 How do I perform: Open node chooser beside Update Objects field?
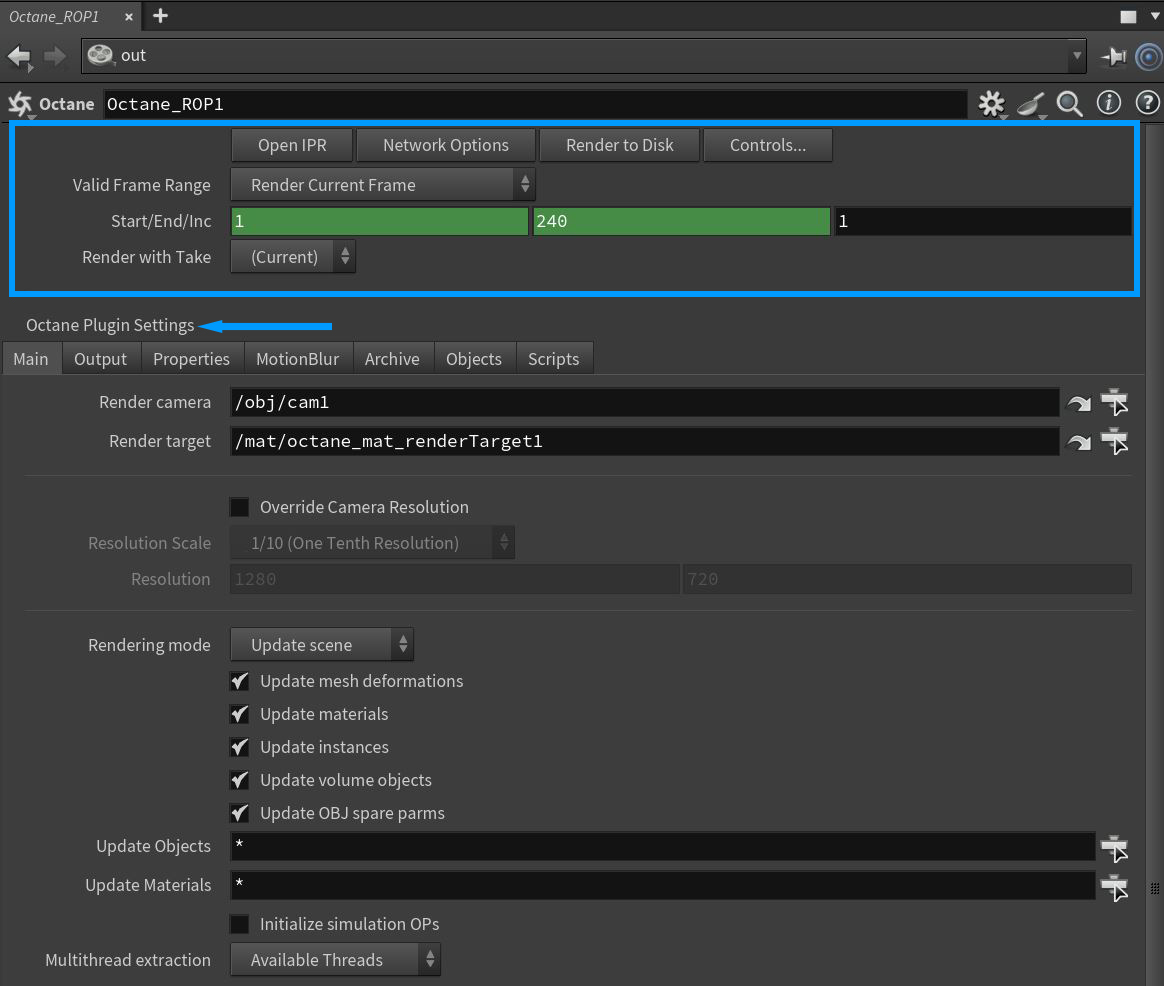point(1114,847)
